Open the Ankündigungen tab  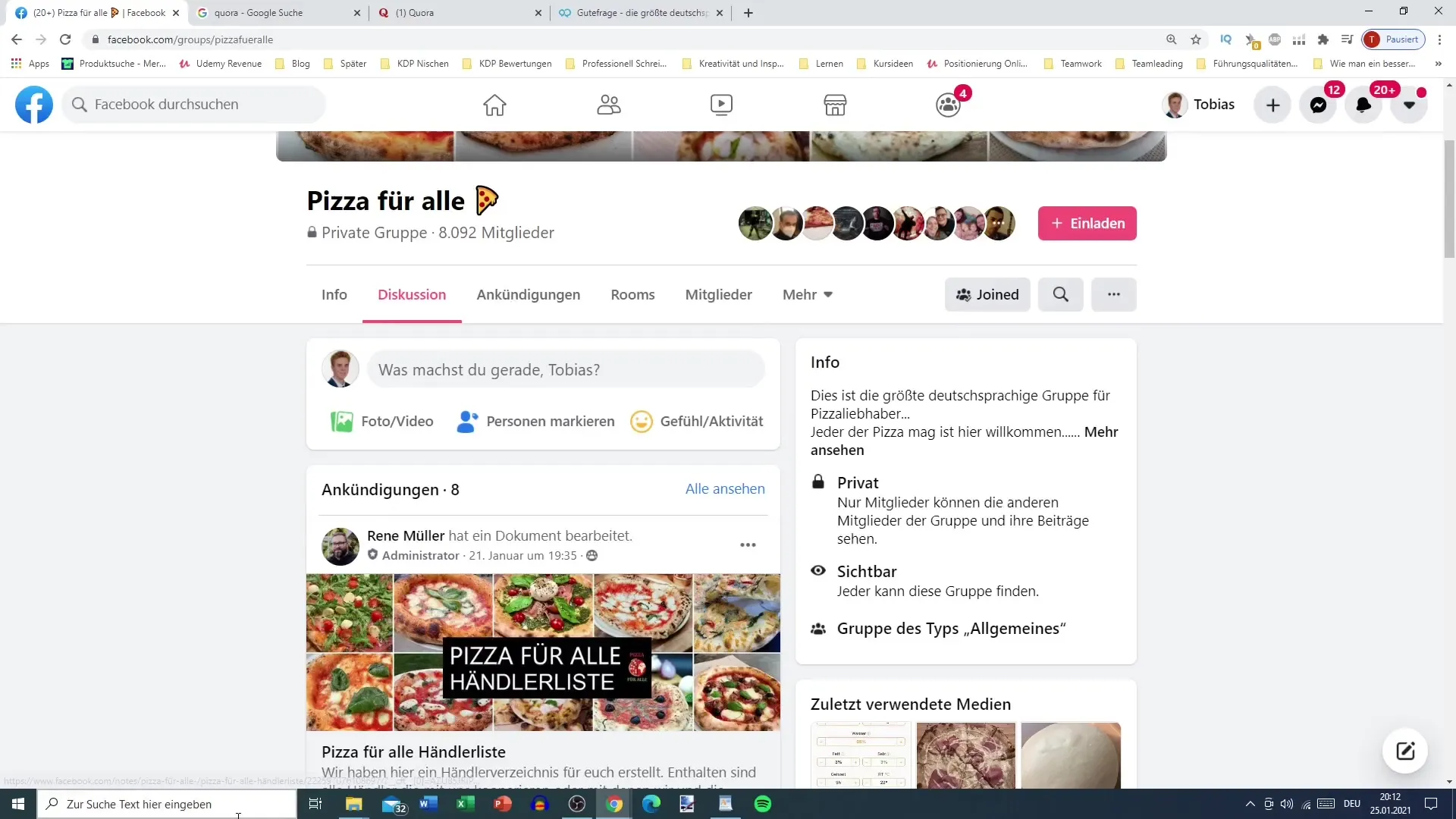click(529, 294)
